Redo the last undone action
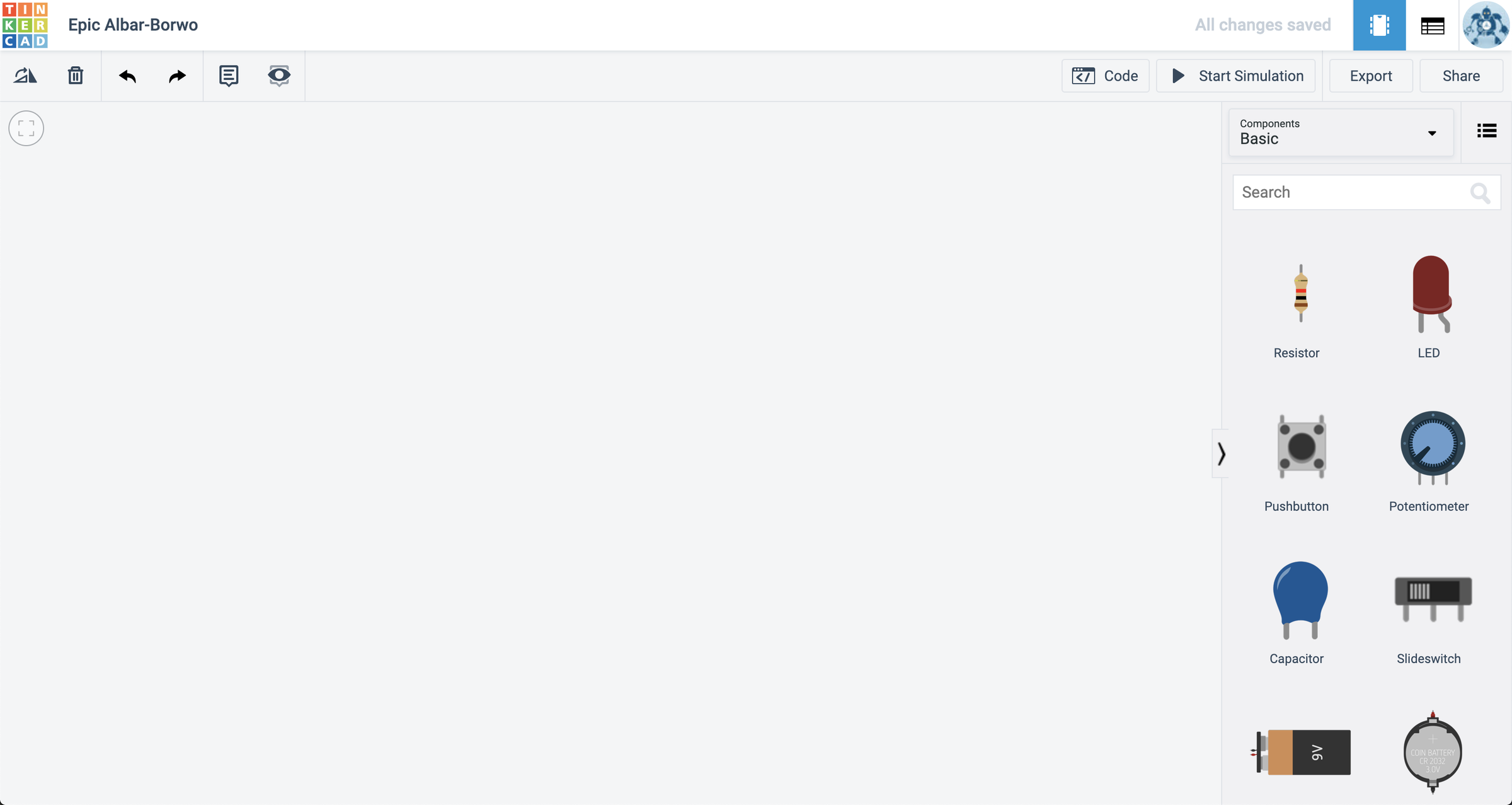1512x805 pixels. [x=177, y=76]
